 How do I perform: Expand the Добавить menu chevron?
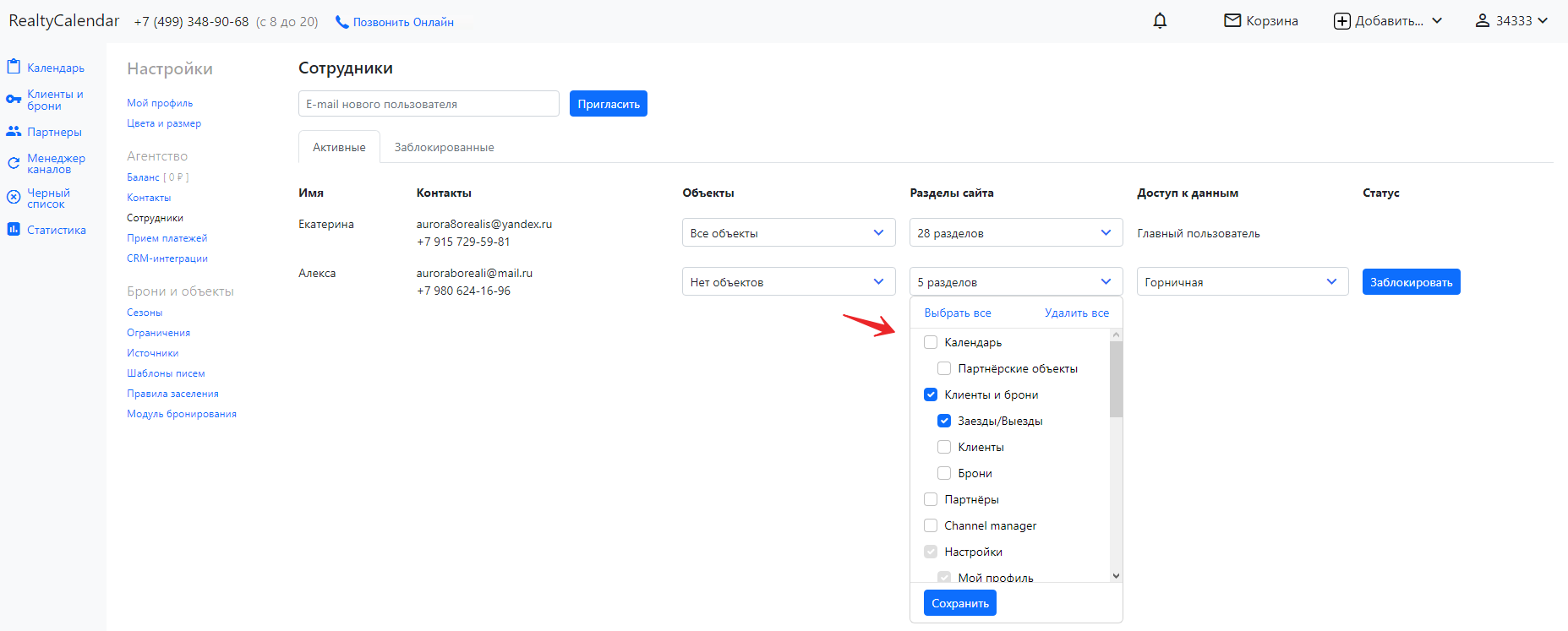tap(1437, 21)
